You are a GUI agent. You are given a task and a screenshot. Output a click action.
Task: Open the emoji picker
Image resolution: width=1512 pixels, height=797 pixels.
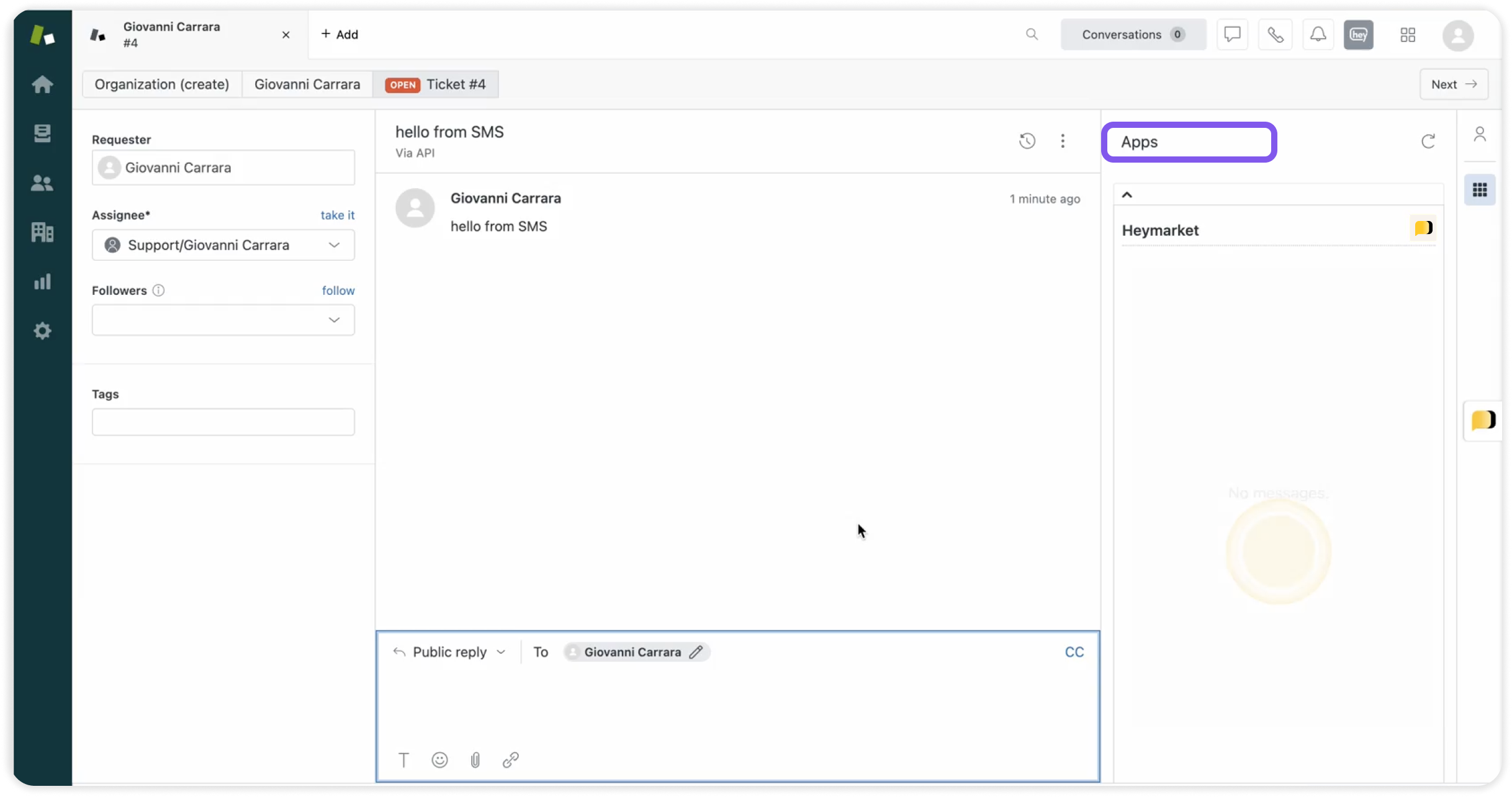point(439,760)
